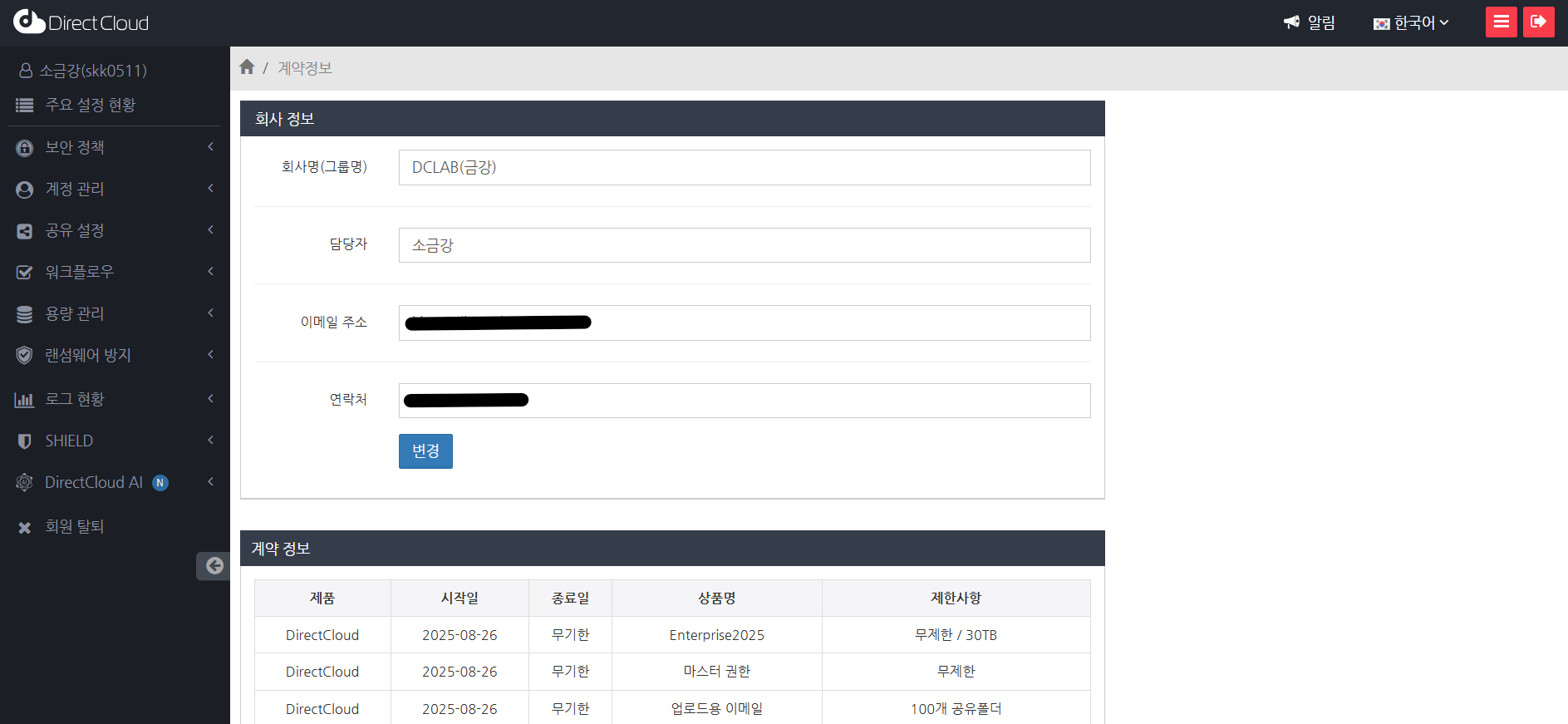Viewport: 1568px width, 724px height.
Task: Click the blue 변경 button
Action: (x=425, y=451)
